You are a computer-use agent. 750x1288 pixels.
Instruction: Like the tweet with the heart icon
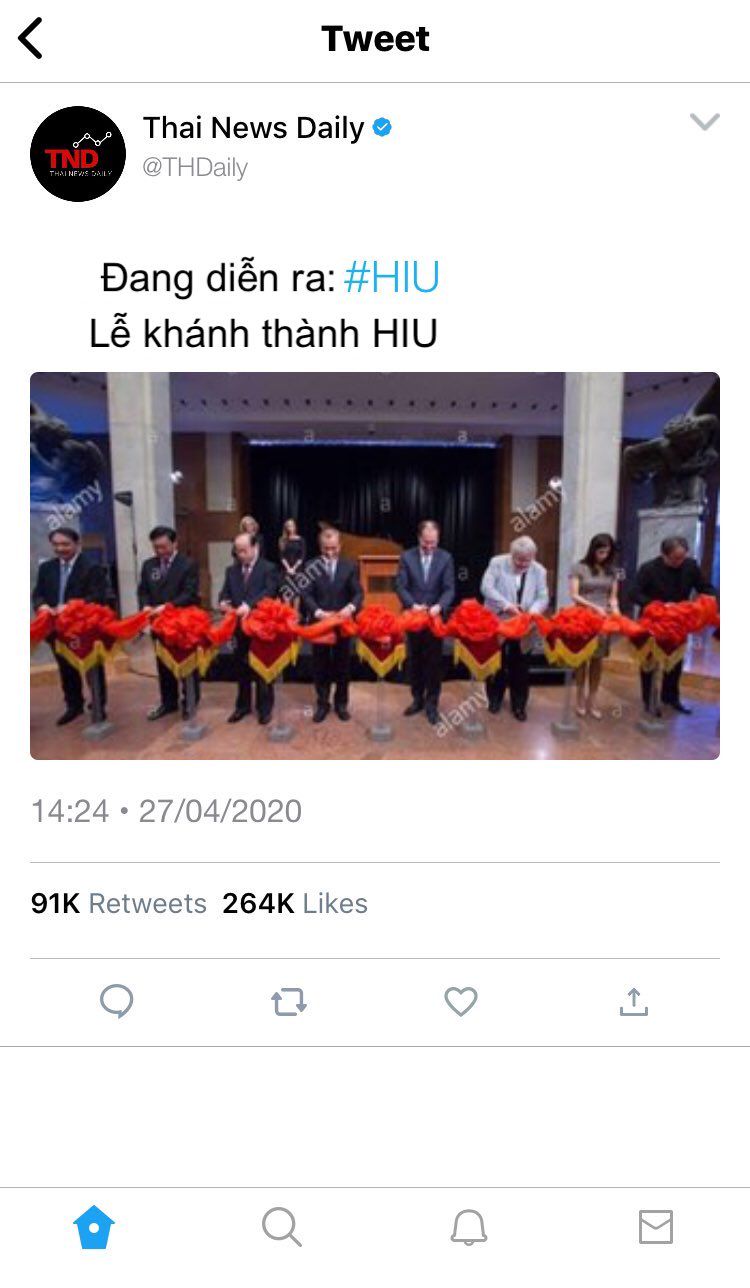tap(461, 1002)
